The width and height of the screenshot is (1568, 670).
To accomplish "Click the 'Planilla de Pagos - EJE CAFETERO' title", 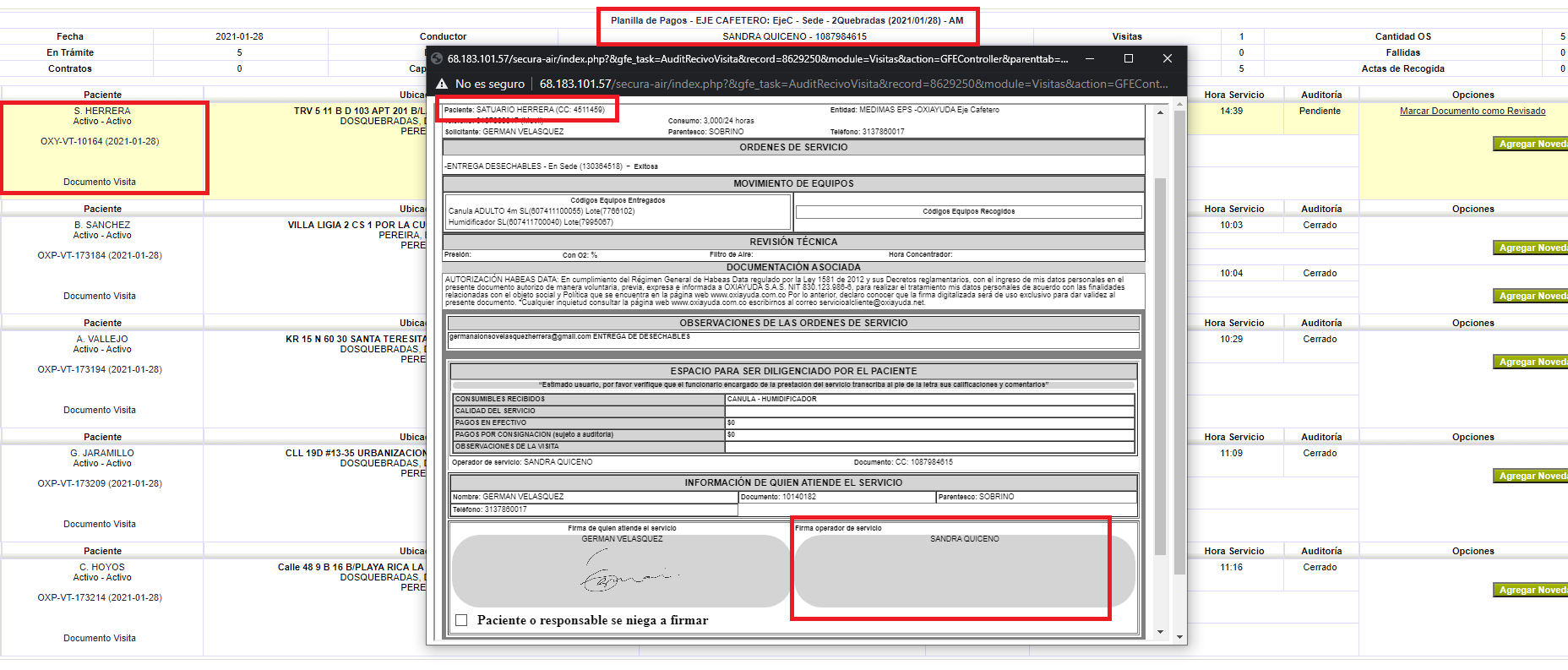I will [x=787, y=20].
